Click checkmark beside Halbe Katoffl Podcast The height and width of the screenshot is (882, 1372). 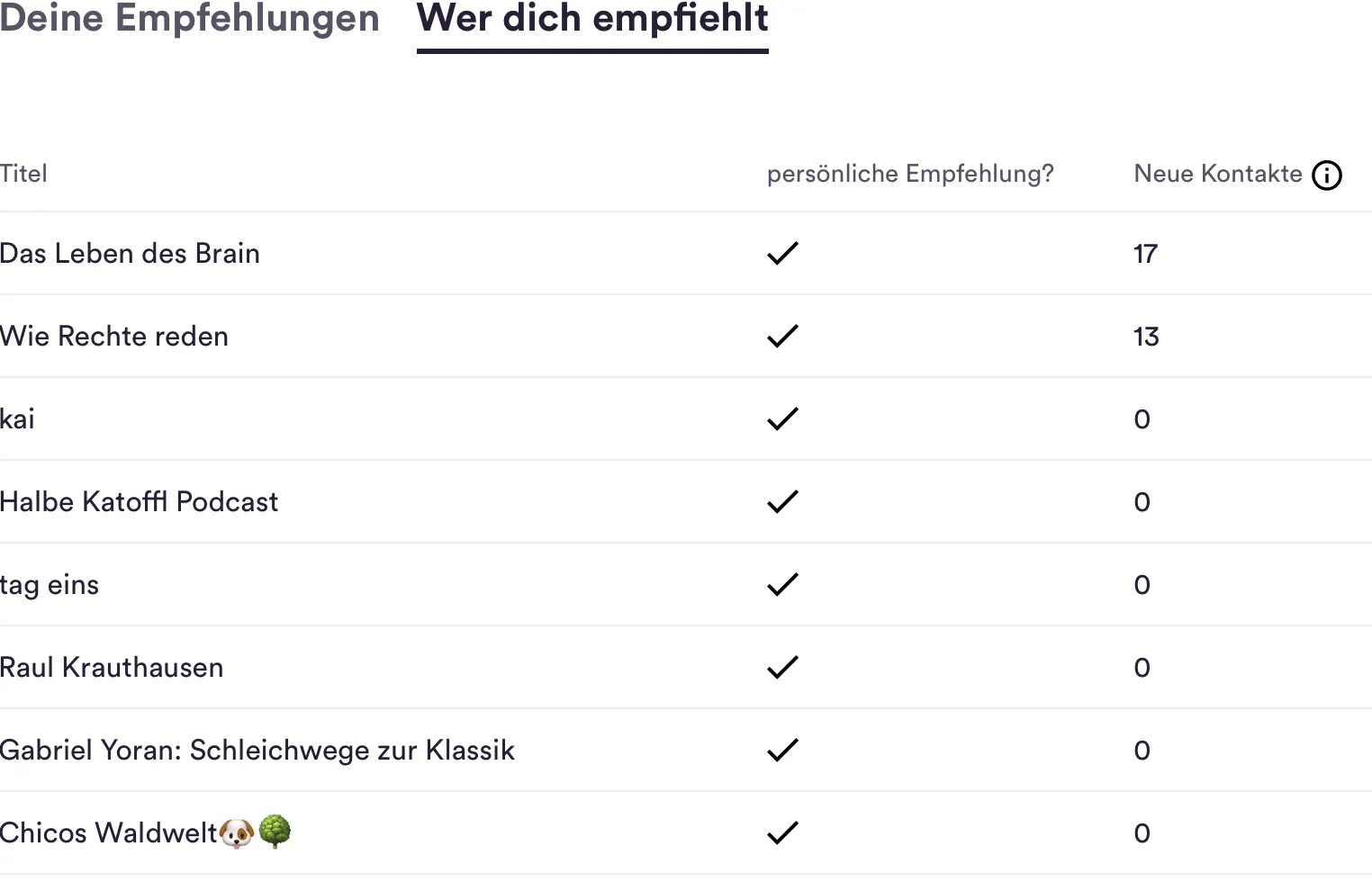click(782, 502)
